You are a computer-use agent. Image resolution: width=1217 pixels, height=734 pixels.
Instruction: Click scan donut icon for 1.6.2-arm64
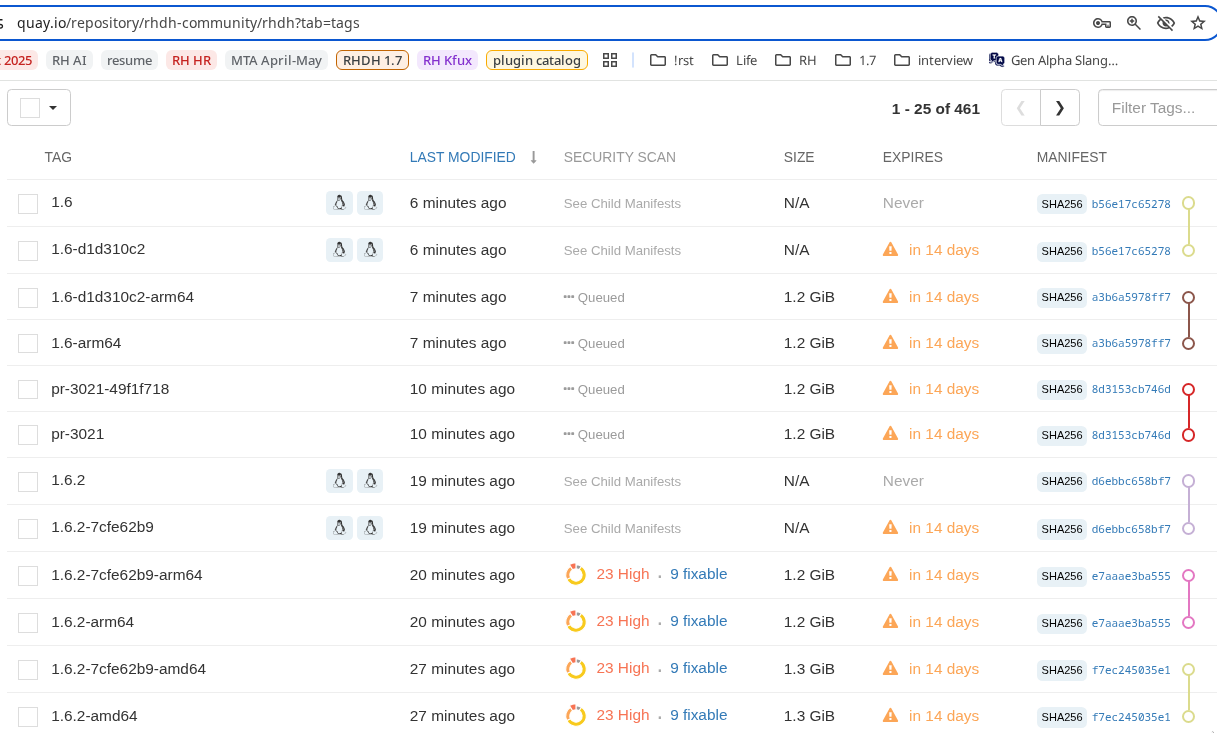pos(575,621)
